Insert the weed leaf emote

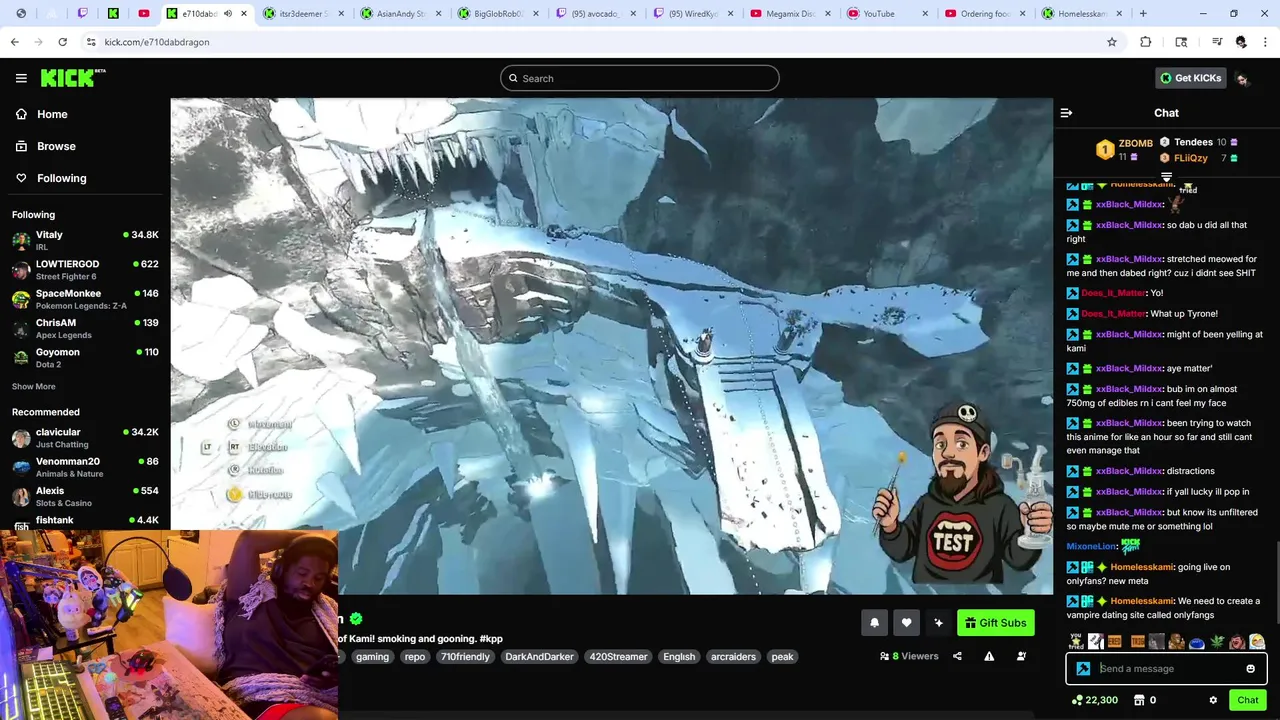pyautogui.click(x=1217, y=642)
